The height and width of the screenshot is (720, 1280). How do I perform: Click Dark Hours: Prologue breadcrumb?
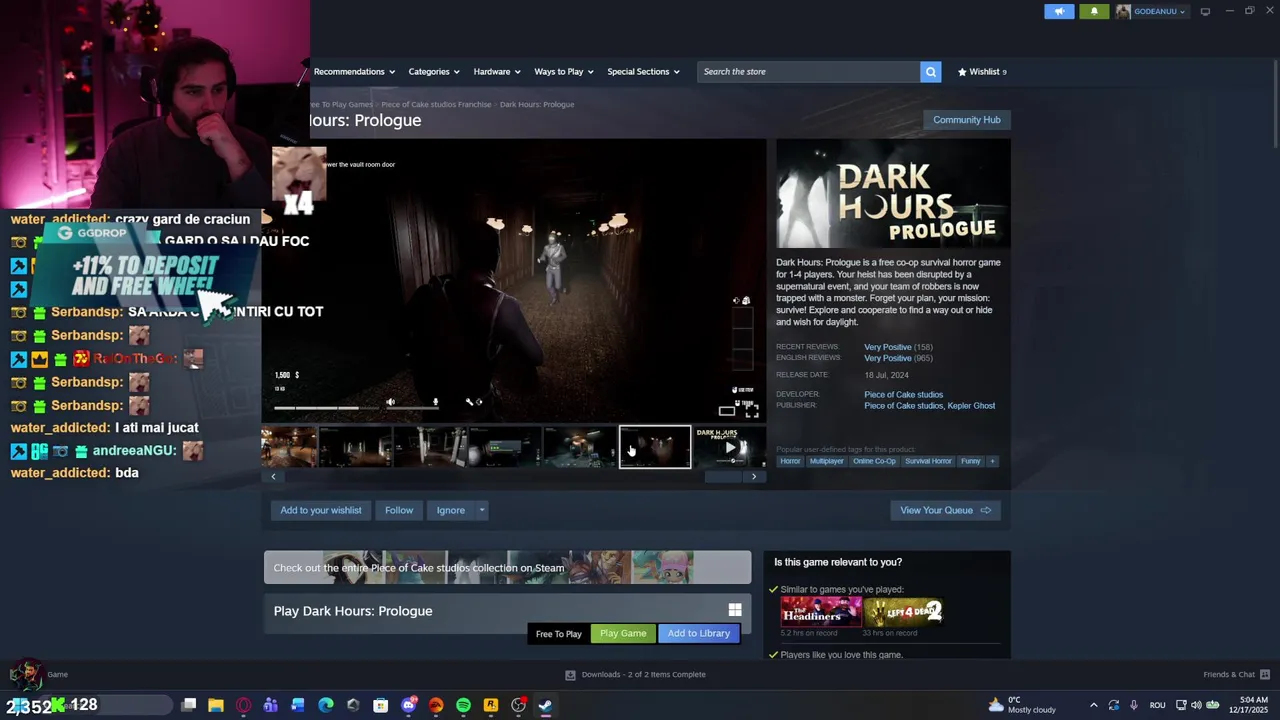[x=537, y=104]
